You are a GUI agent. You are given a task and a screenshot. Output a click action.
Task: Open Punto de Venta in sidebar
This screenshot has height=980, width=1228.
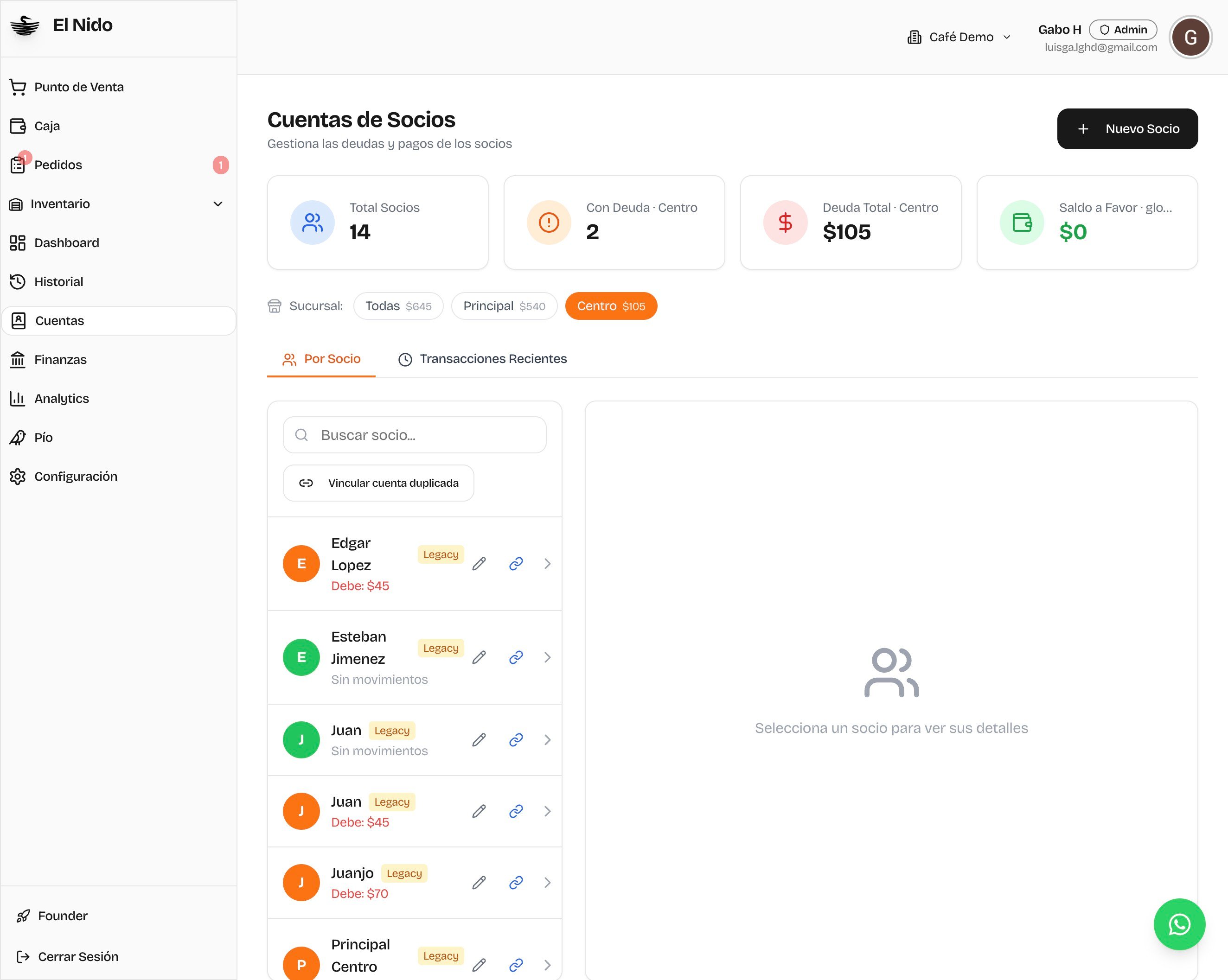coord(118,87)
